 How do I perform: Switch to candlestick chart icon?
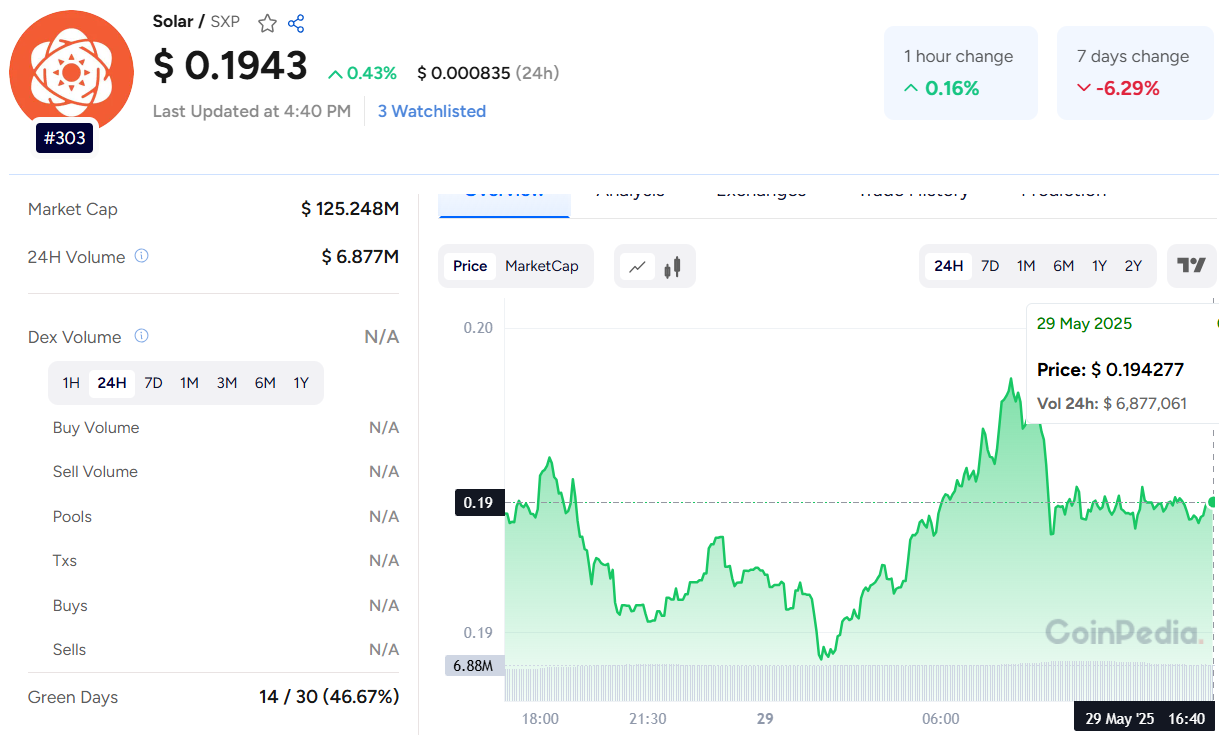(673, 266)
